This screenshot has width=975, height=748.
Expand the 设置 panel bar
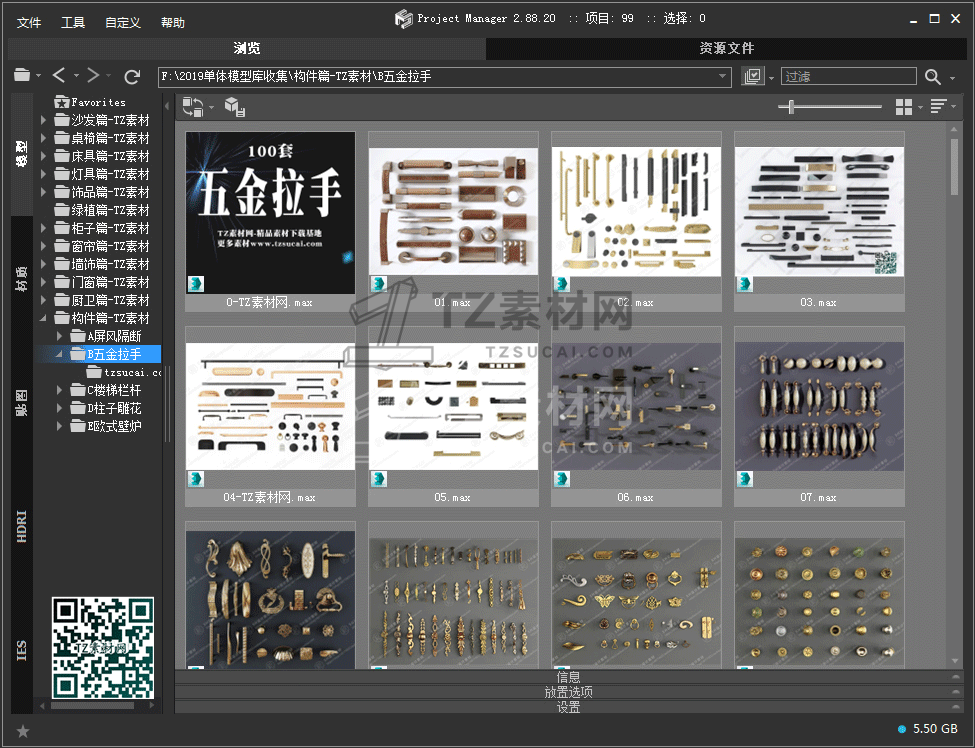coord(568,707)
